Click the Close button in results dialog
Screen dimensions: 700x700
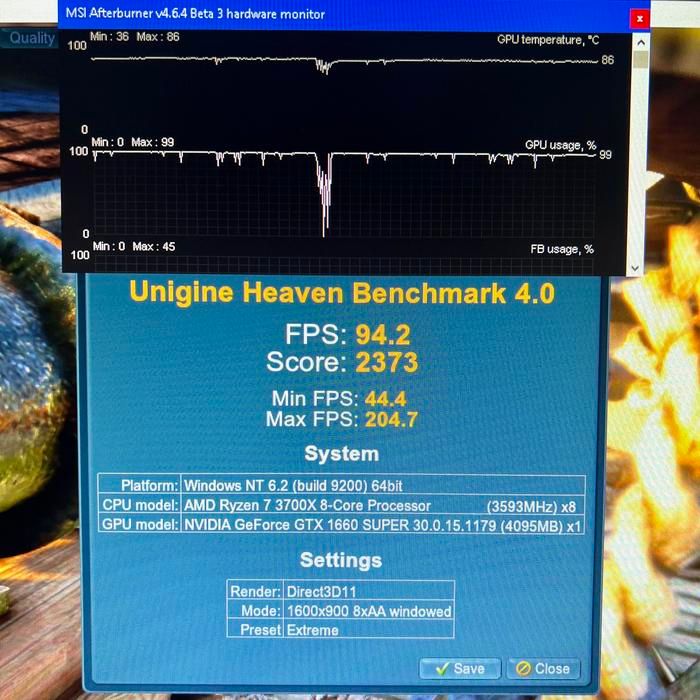pos(541,668)
